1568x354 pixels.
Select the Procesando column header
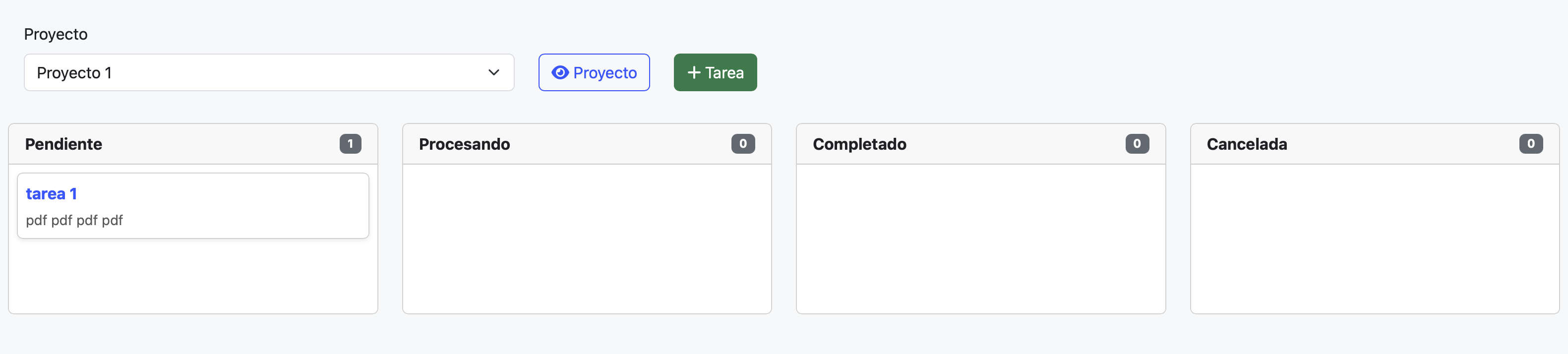464,144
